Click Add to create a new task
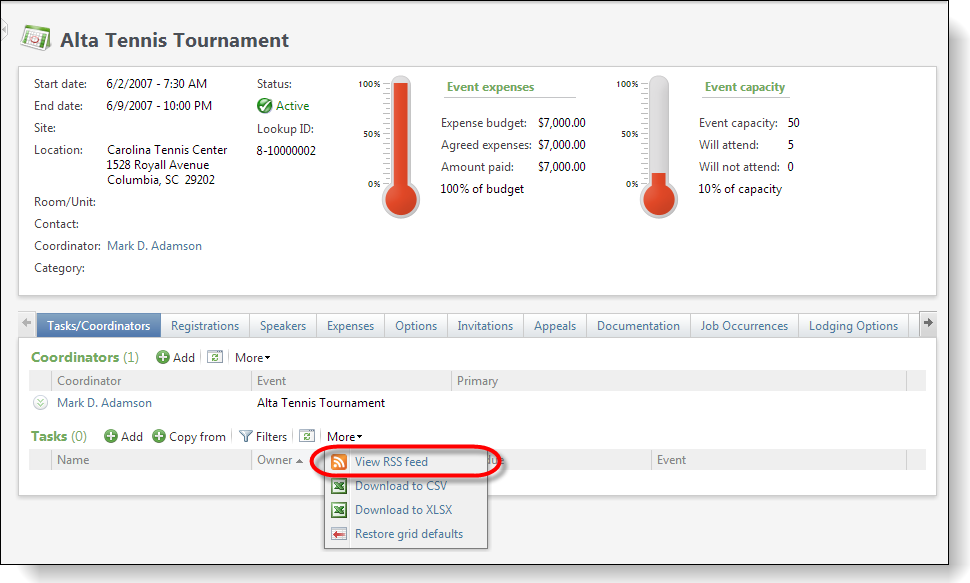Viewport: 970px width, 583px height. tap(124, 436)
